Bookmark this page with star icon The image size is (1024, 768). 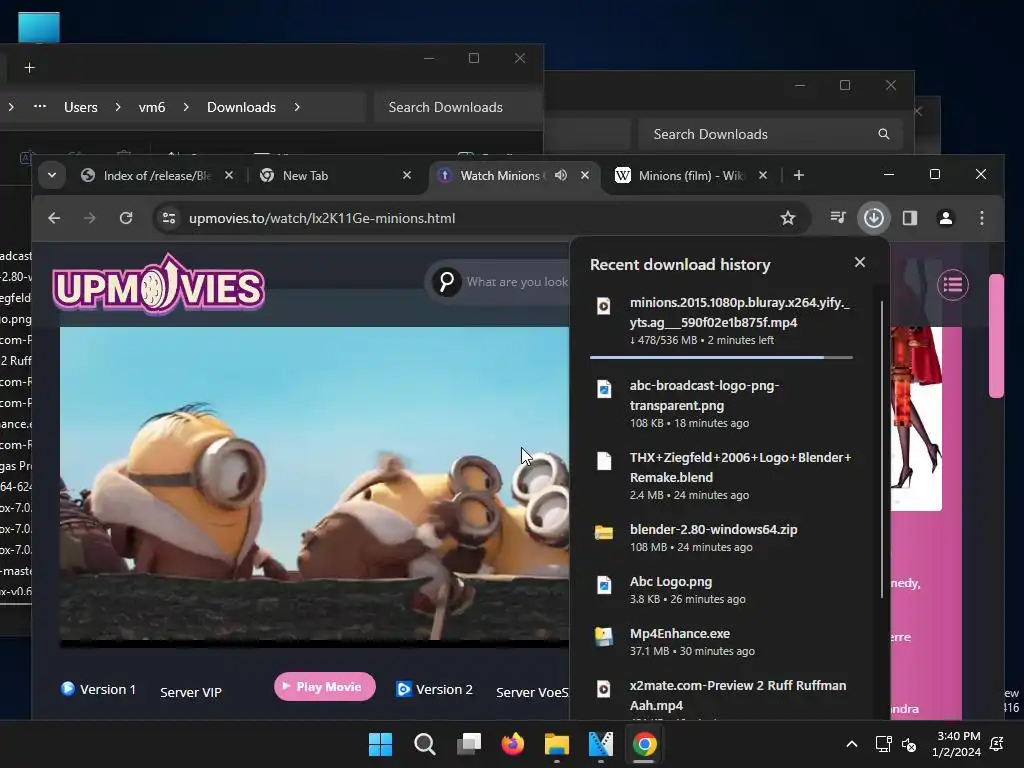[788, 218]
